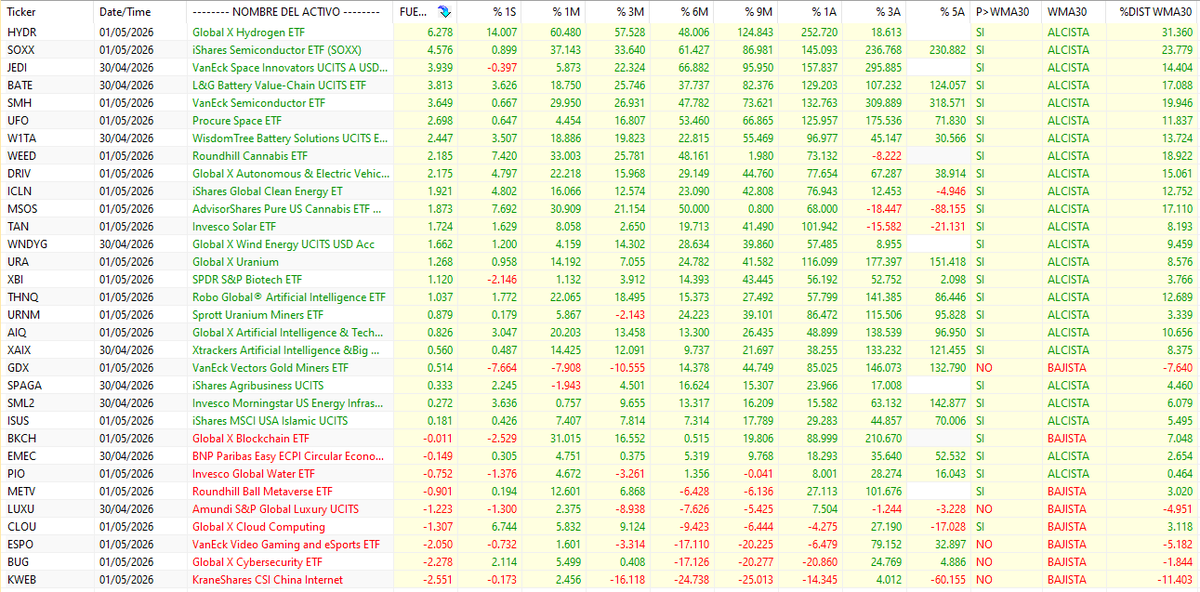Click Global X Cybersecurity ETF name
This screenshot has height=592, width=1200.
pyautogui.click(x=259, y=562)
